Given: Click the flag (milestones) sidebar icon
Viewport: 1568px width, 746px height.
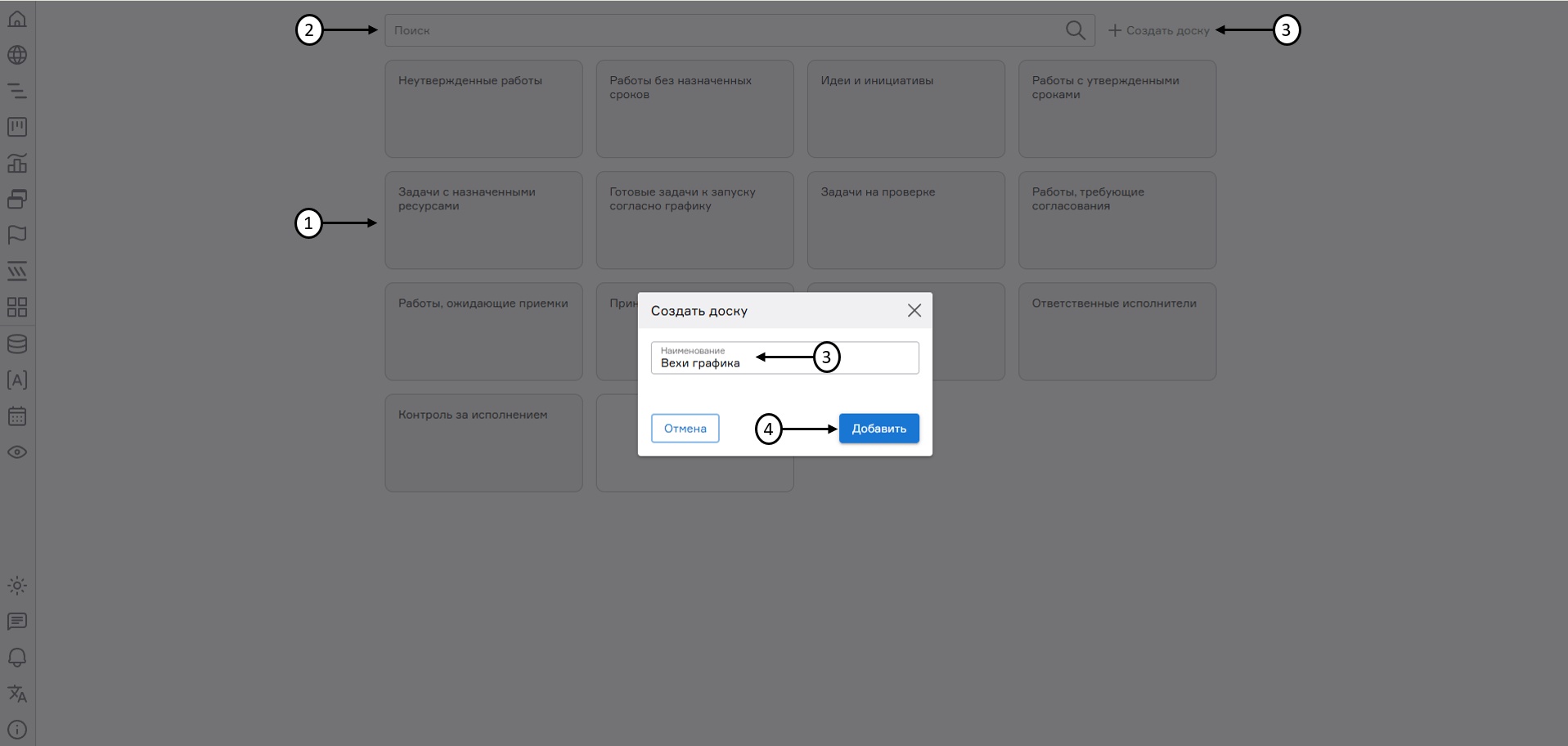Looking at the screenshot, I should (x=17, y=235).
